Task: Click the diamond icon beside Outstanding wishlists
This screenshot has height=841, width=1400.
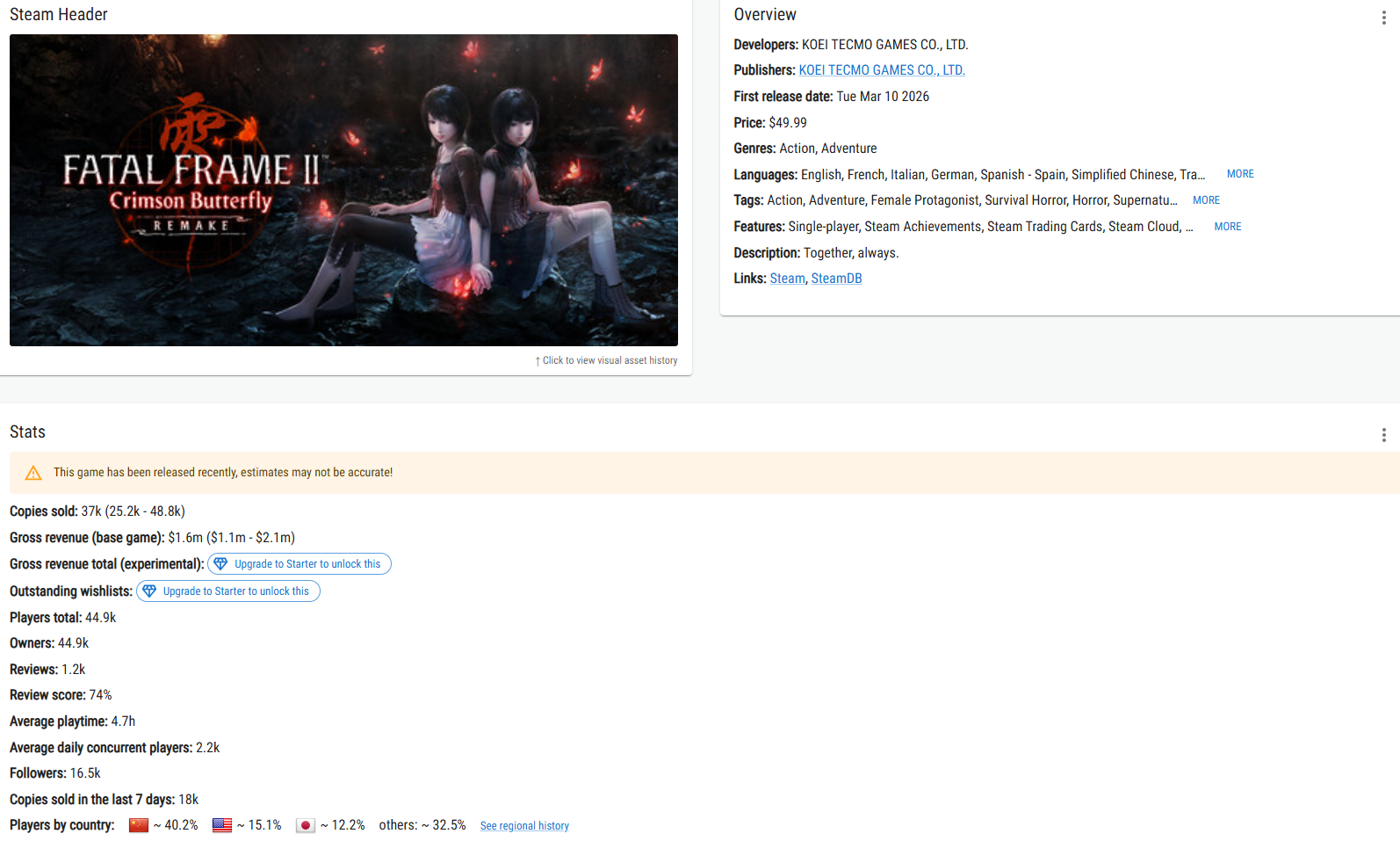Action: tap(149, 591)
